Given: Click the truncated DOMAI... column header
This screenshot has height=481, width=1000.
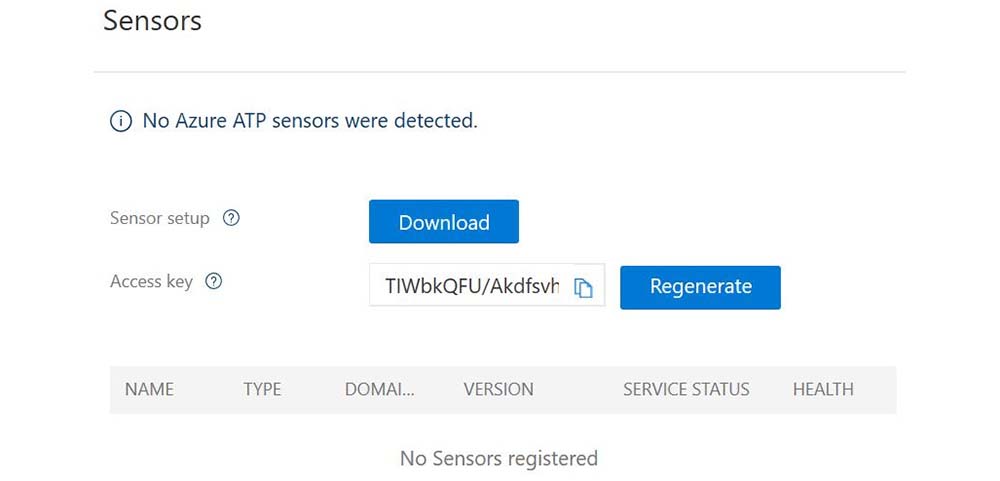Looking at the screenshot, I should pos(379,390).
